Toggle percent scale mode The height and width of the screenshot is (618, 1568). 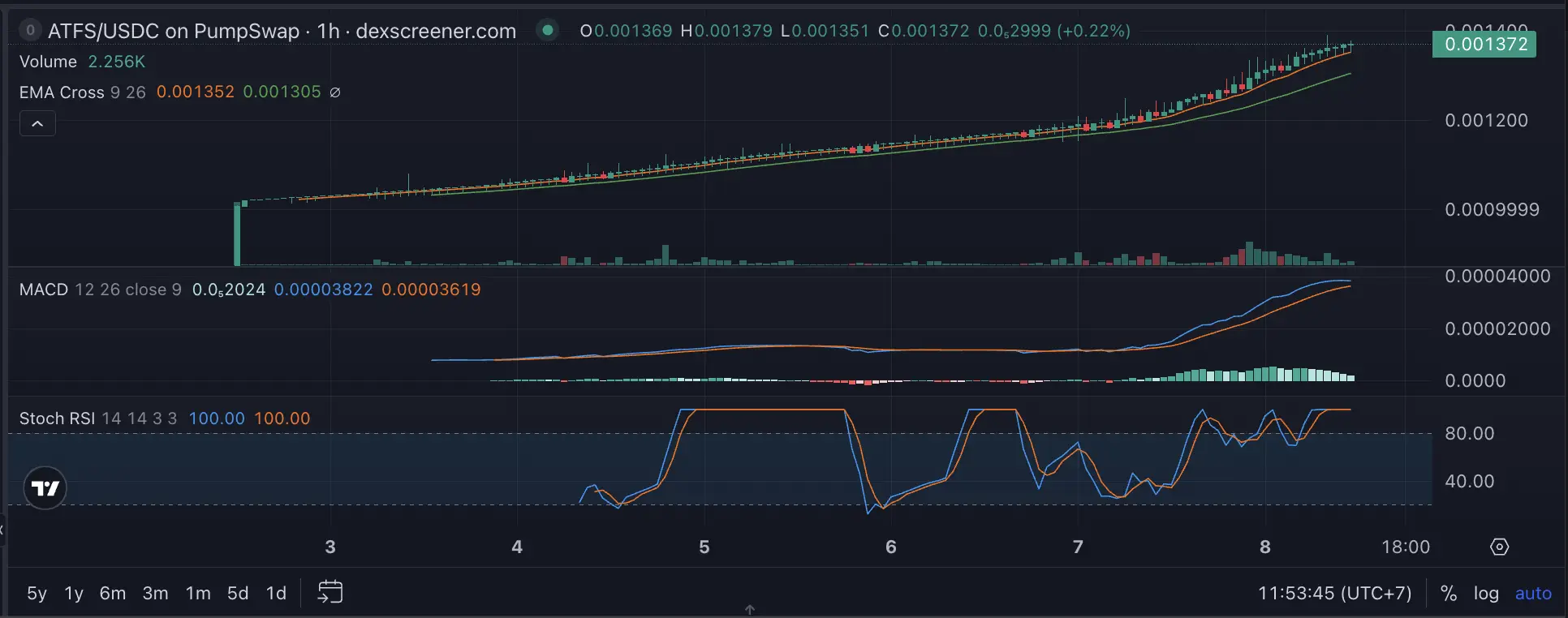click(1449, 593)
